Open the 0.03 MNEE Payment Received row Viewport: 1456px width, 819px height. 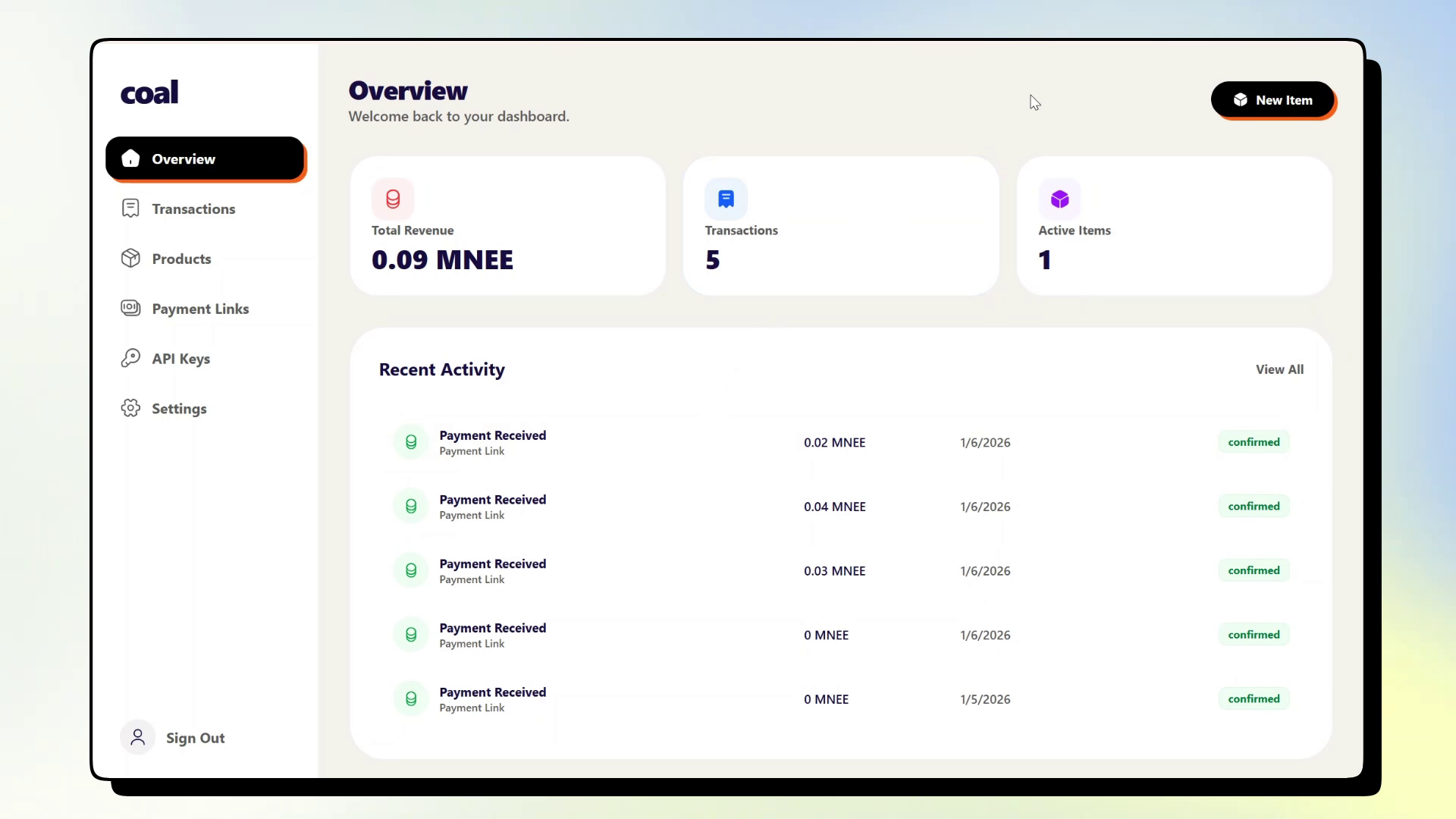493,570
